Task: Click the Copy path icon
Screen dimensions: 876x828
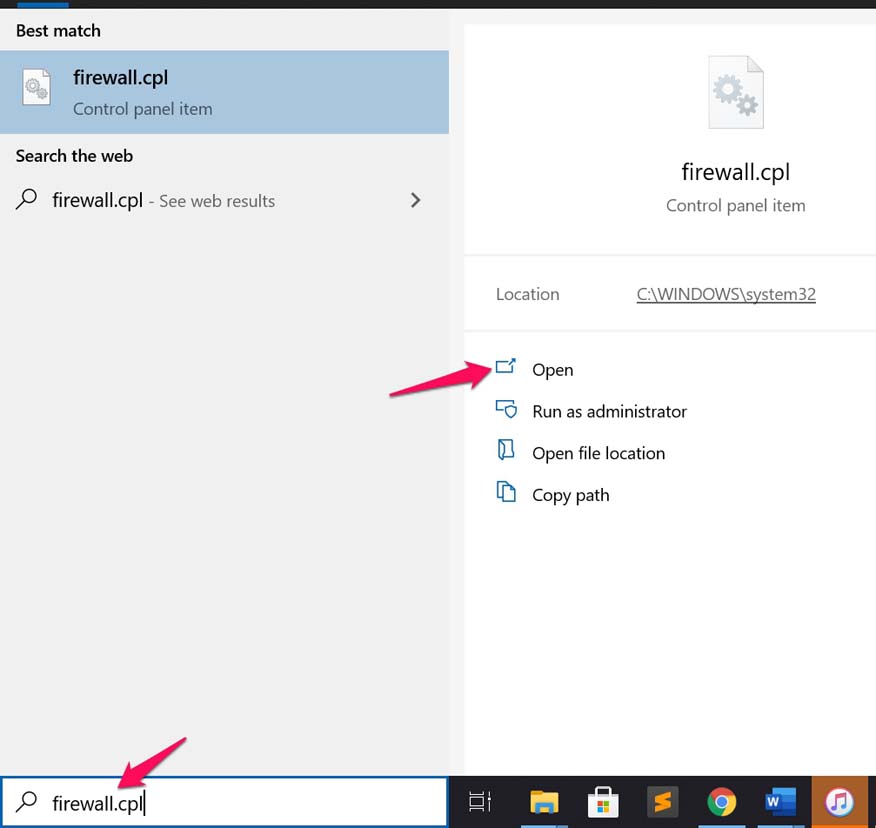Action: pyautogui.click(x=506, y=492)
